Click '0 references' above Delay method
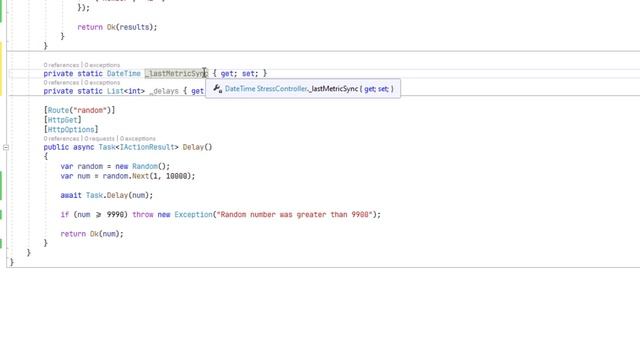Screen dimensions: 640x360 [61, 139]
